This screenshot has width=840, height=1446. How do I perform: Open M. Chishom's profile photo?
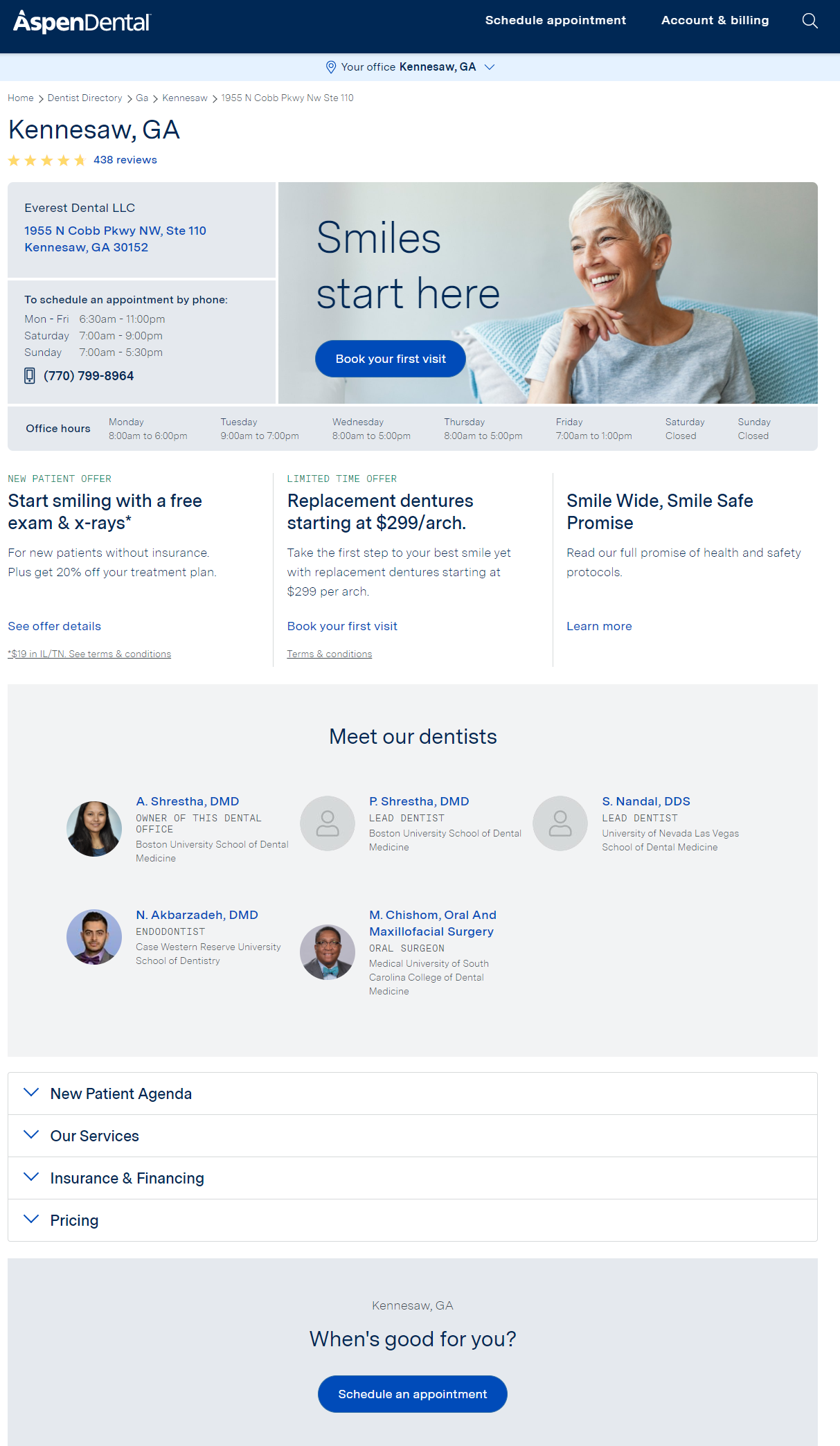tap(328, 952)
